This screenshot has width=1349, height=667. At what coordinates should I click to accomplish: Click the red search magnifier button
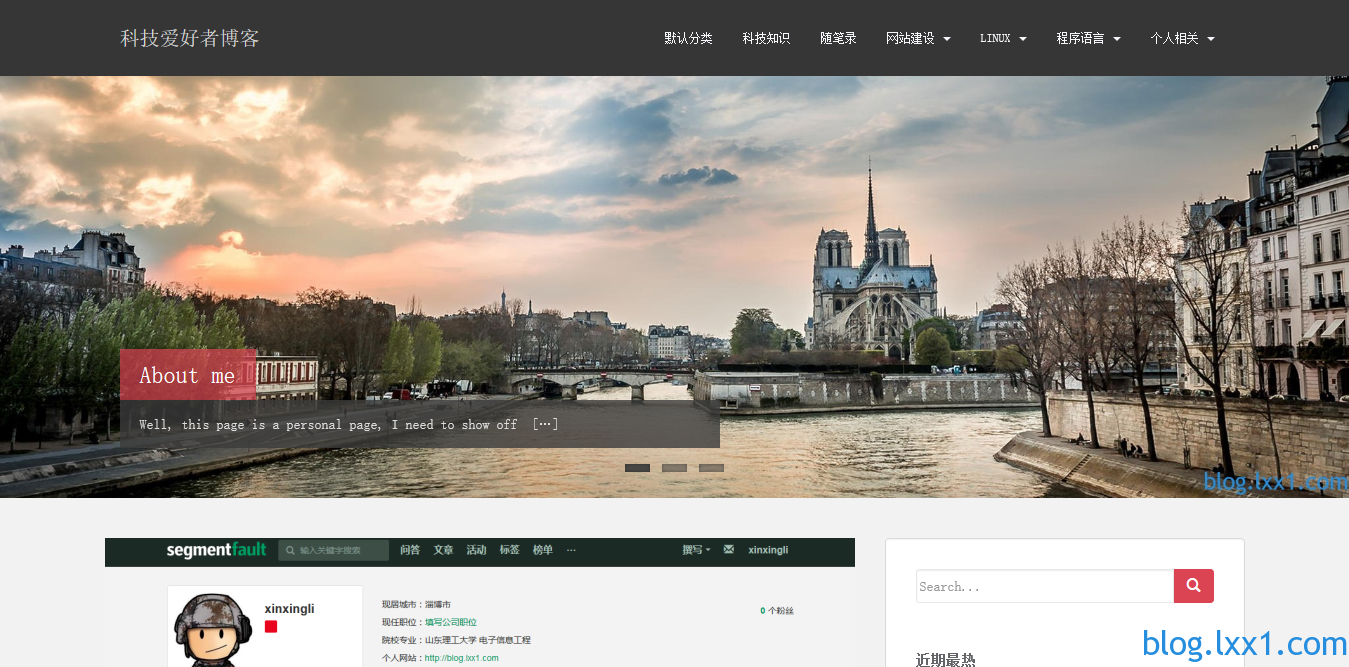1193,586
